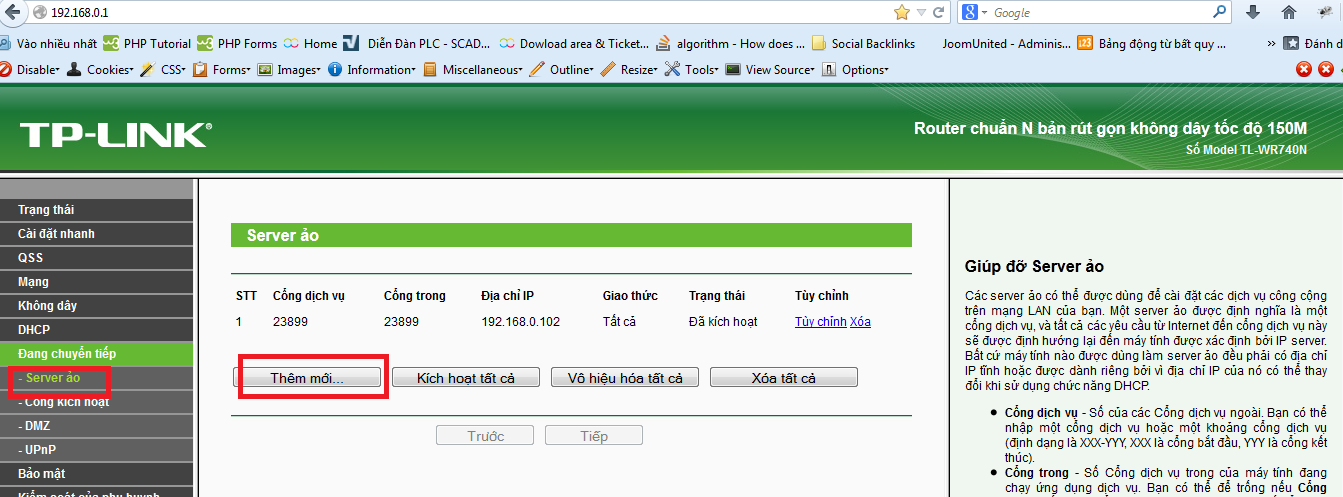The width and height of the screenshot is (1343, 497).
Task: Click the 'Trước' pagination button
Action: click(486, 436)
